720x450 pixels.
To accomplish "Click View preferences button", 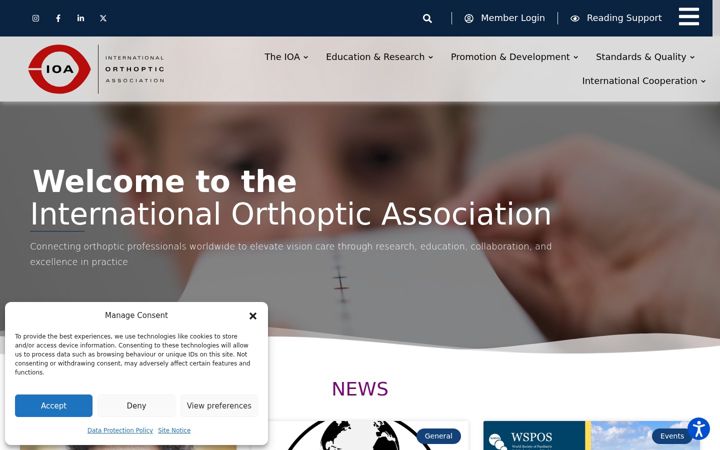I will [219, 405].
